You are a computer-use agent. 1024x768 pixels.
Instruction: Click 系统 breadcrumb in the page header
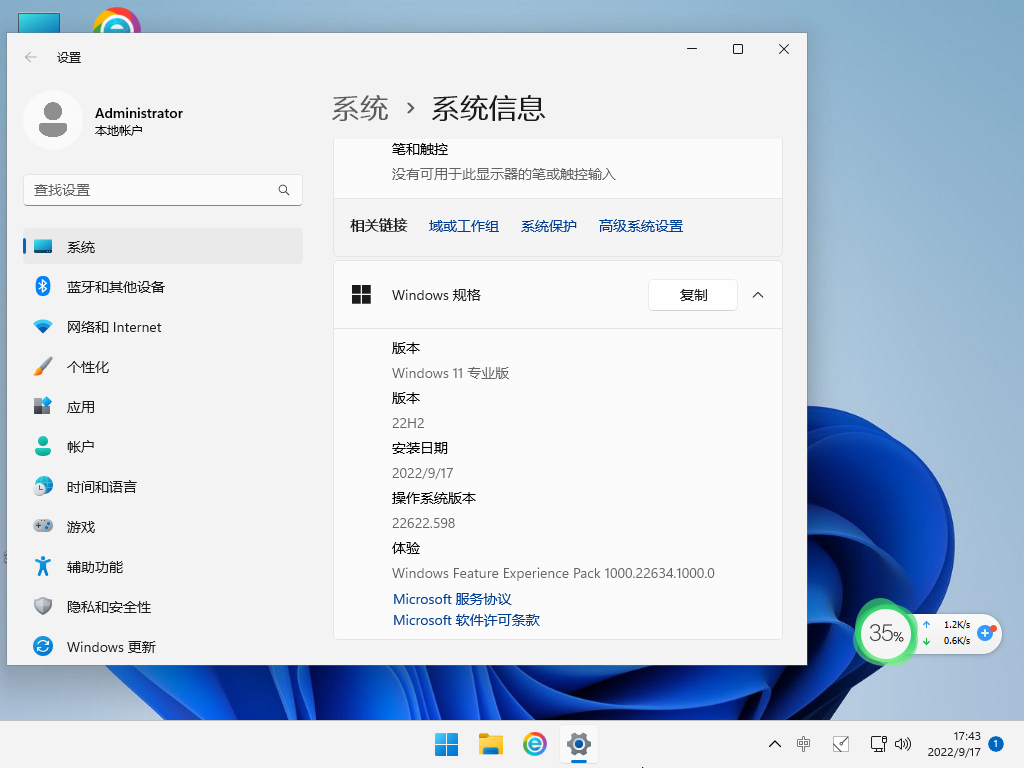pos(360,109)
